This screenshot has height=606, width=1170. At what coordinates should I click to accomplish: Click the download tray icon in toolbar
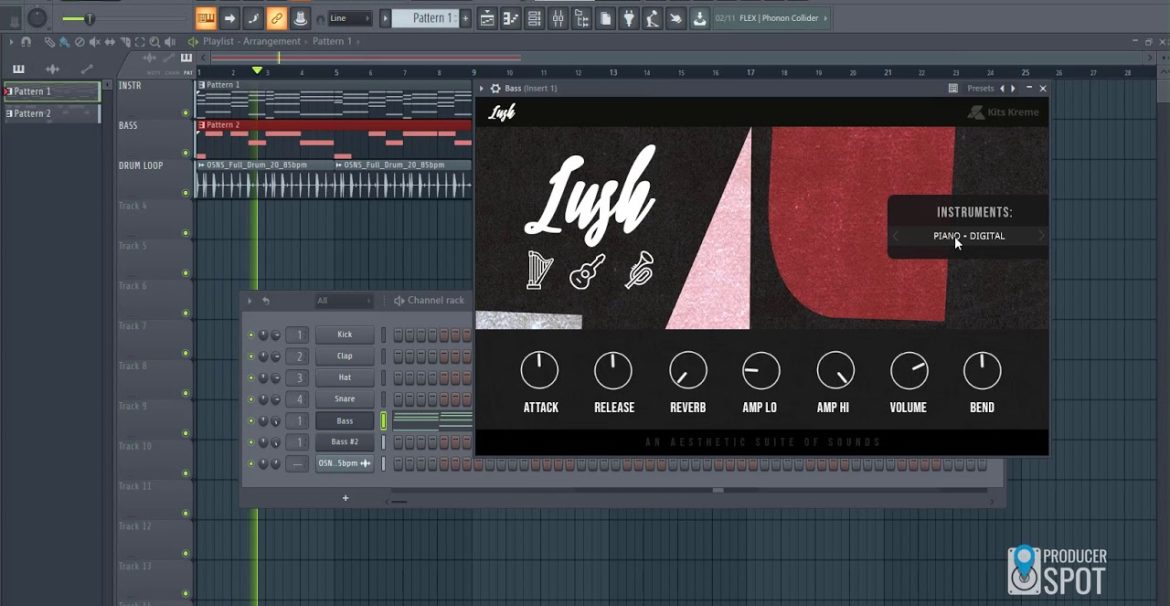[700, 19]
